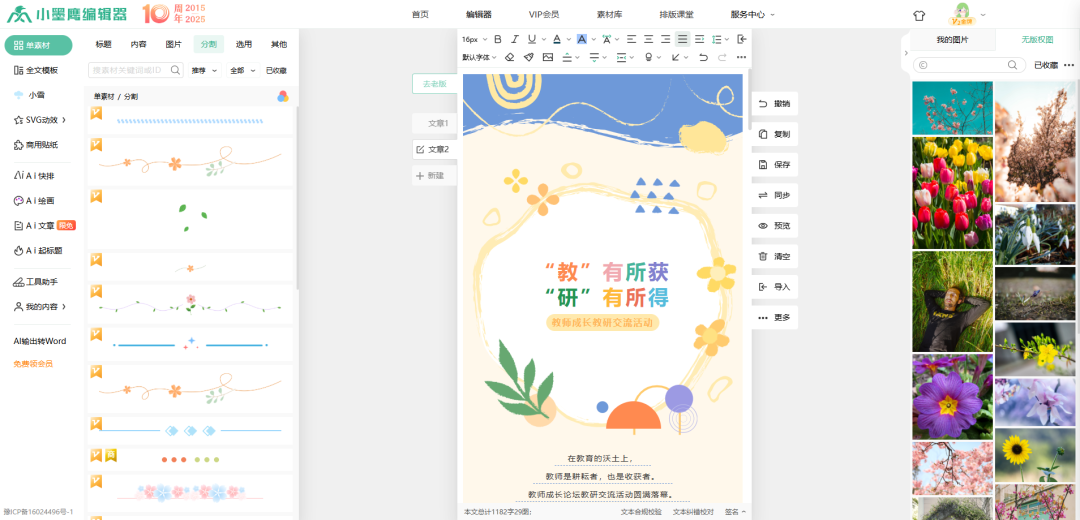
Task: Toggle bold formatting in editor toolbar
Action: [x=498, y=39]
